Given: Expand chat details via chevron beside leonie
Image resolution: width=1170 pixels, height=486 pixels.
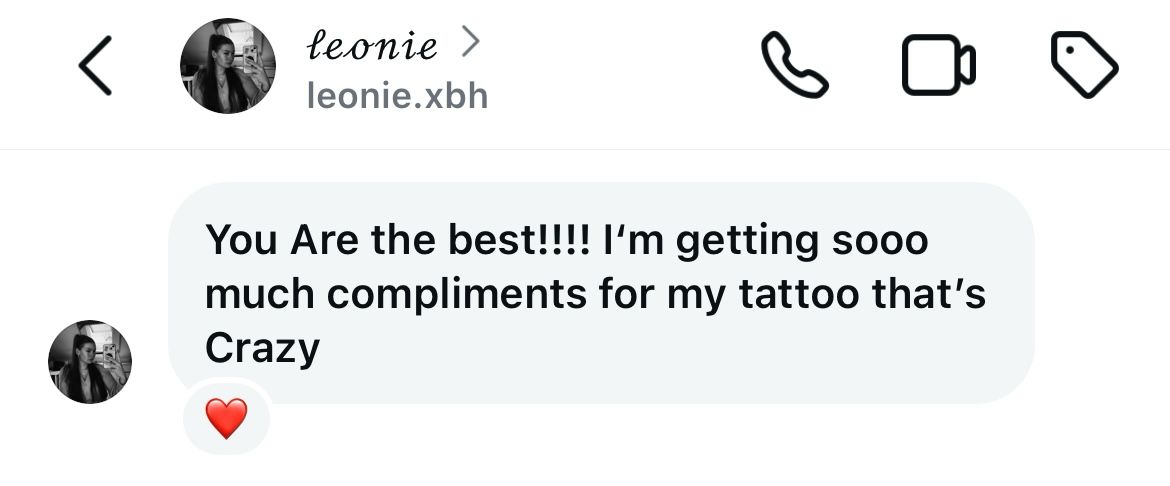Looking at the screenshot, I should [x=470, y=42].
